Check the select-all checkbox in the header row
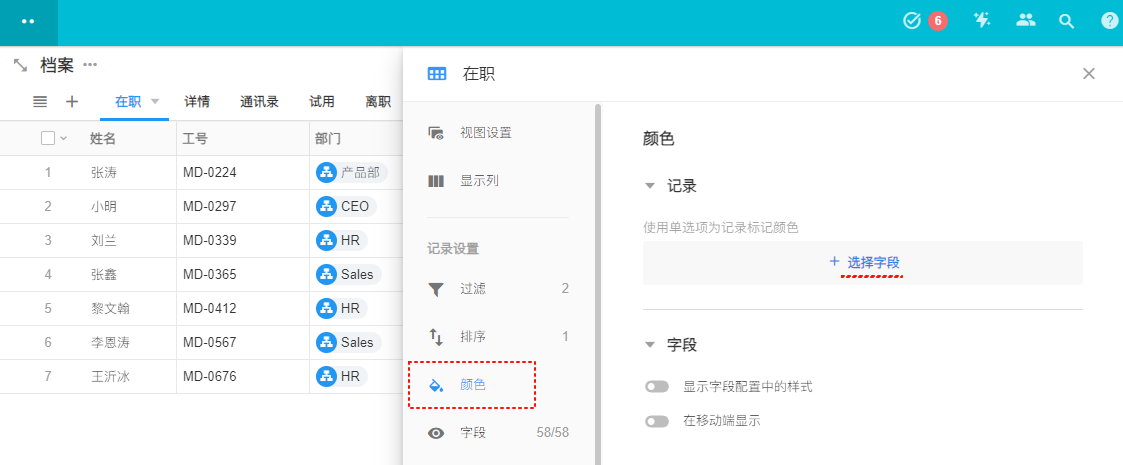The image size is (1123, 465). 48,138
